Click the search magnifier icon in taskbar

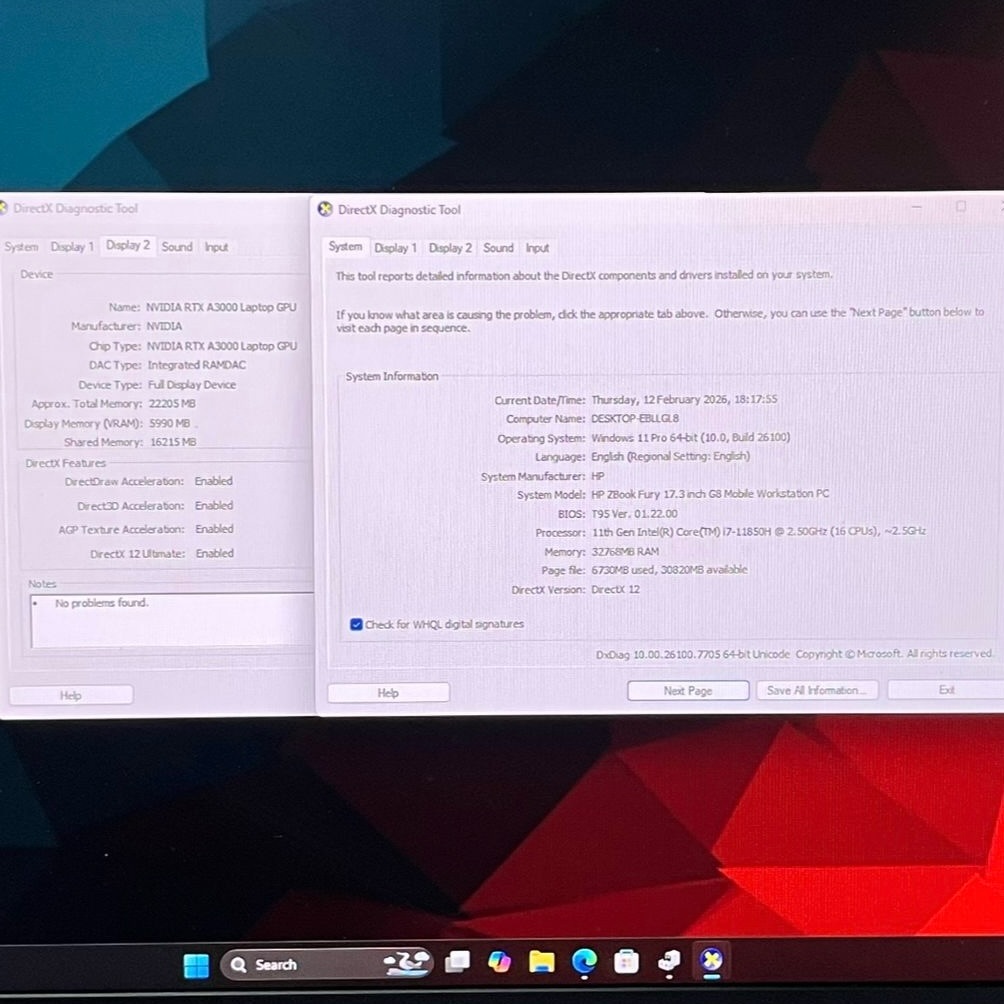tap(238, 965)
